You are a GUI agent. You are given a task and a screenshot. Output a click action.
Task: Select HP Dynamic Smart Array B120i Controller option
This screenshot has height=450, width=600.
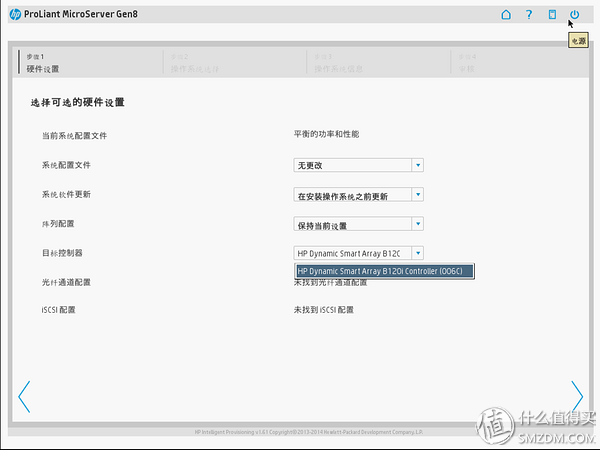[385, 271]
